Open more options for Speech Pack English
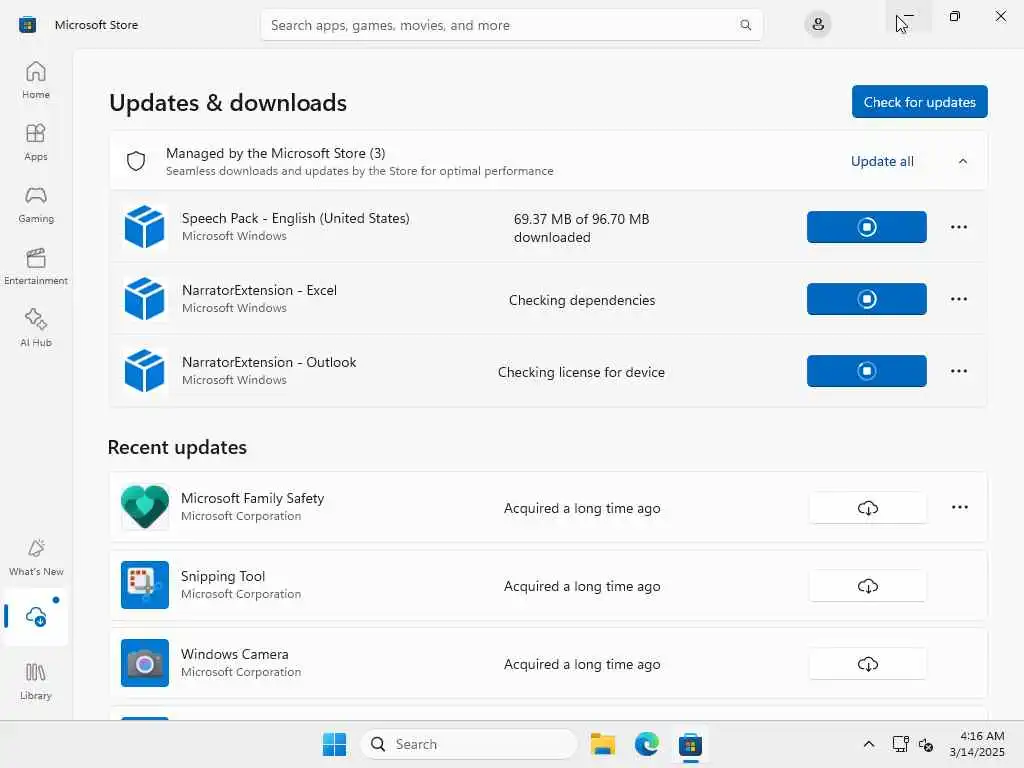The width and height of the screenshot is (1024, 768). (x=959, y=227)
